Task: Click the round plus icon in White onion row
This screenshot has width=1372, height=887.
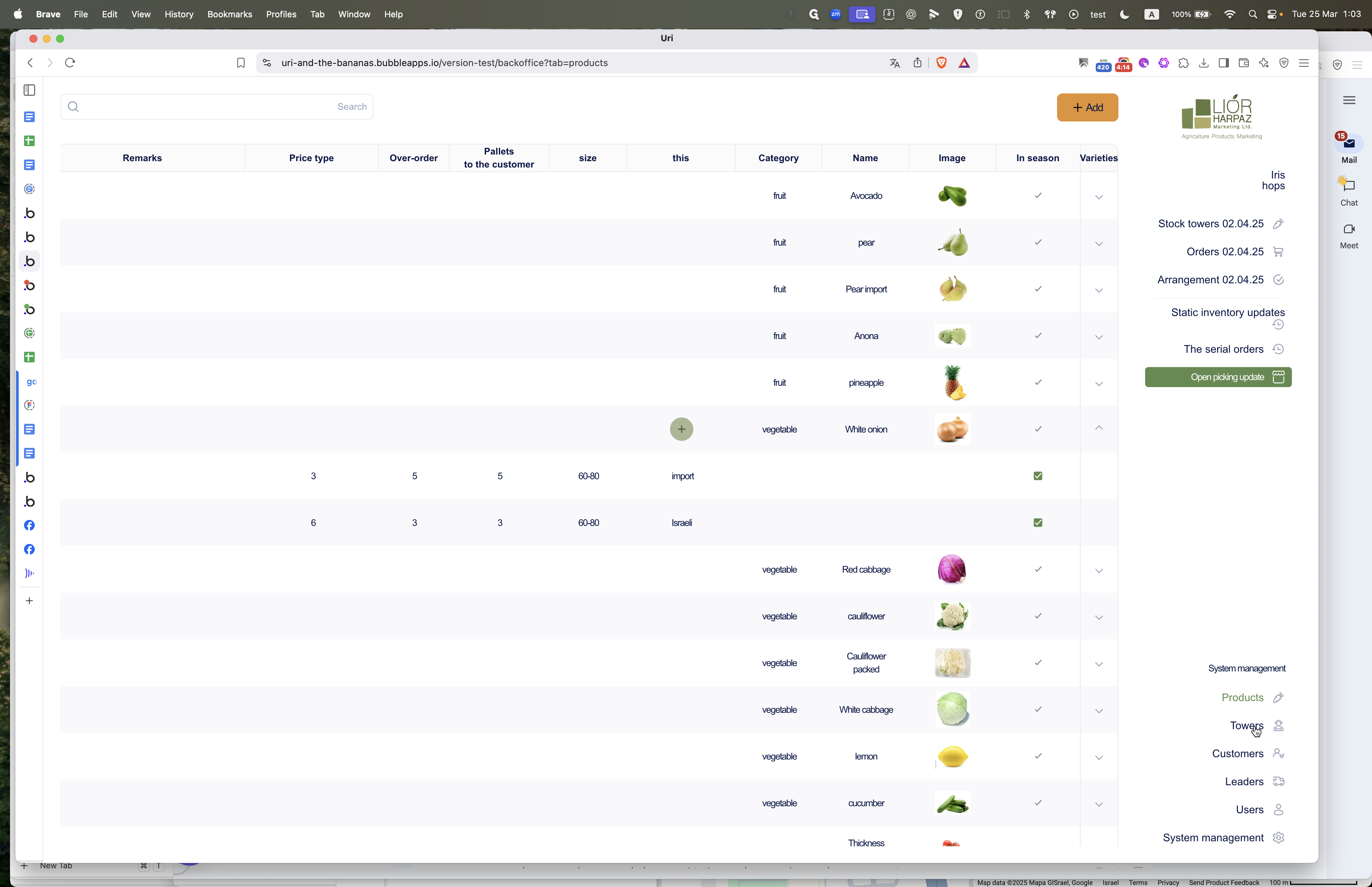Action: point(681,429)
